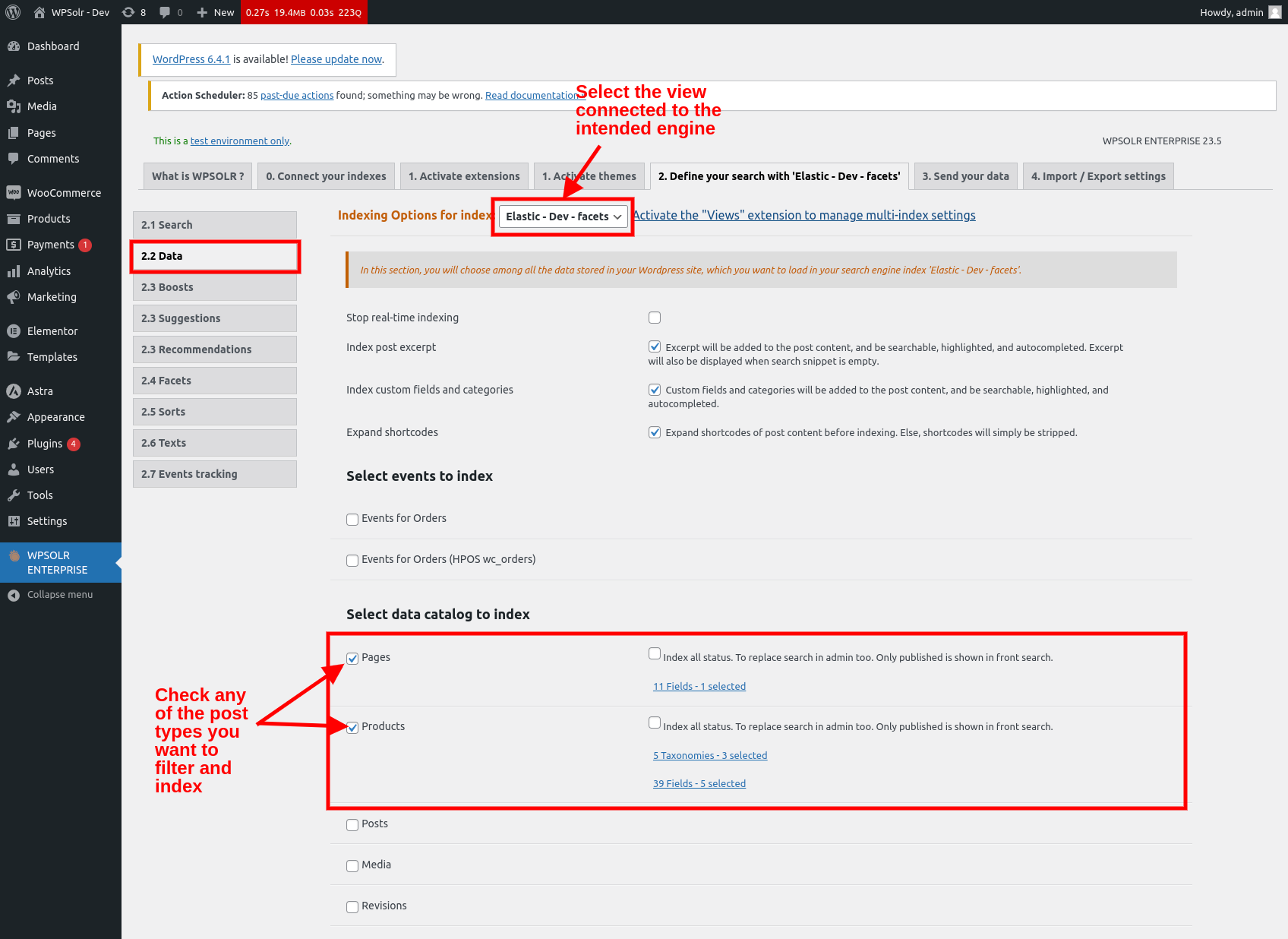
Task: Click the WordPress 6.4.1 link
Action: (191, 59)
